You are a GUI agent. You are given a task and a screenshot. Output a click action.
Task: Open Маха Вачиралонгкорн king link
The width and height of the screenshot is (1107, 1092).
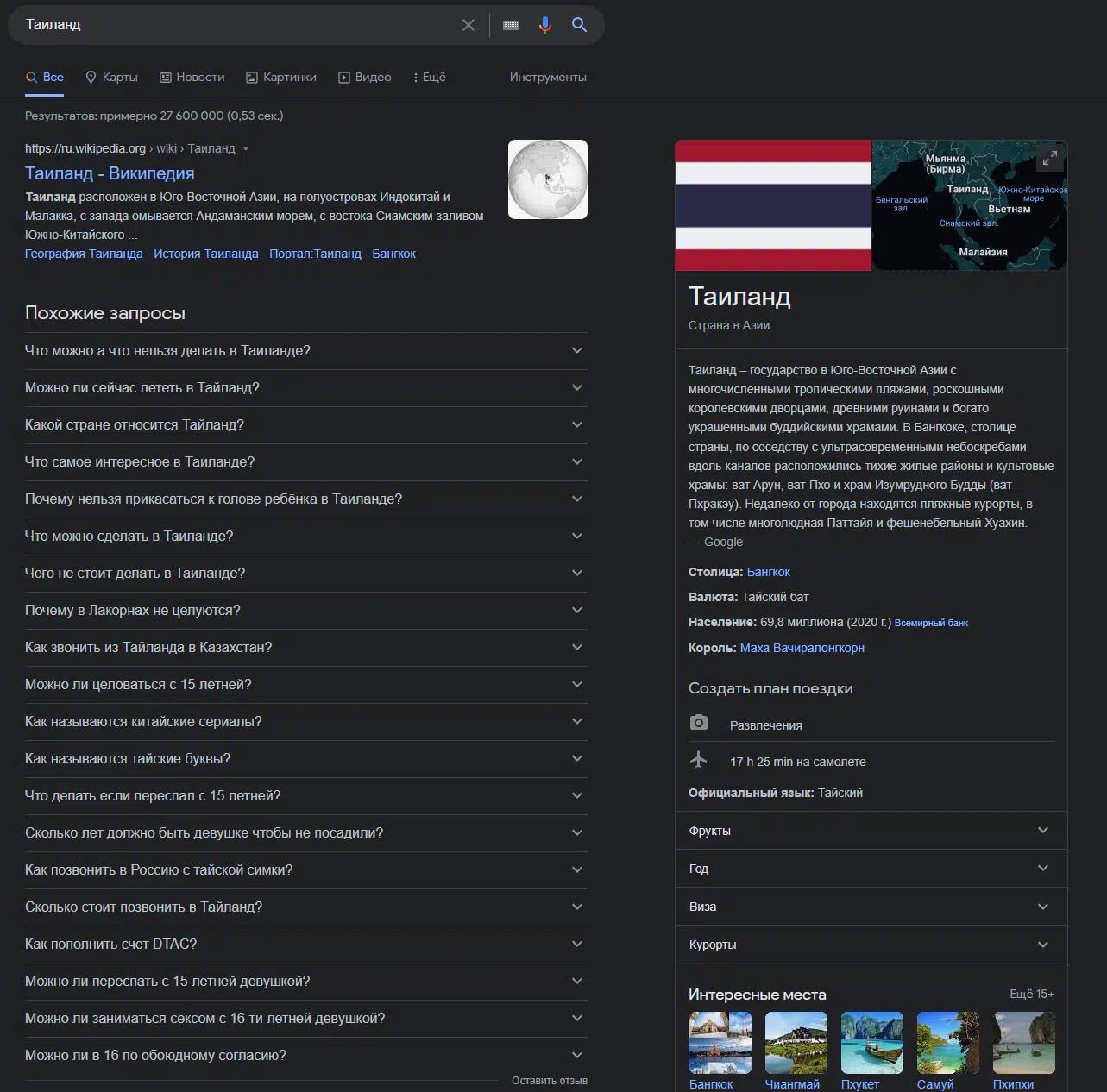coord(802,648)
